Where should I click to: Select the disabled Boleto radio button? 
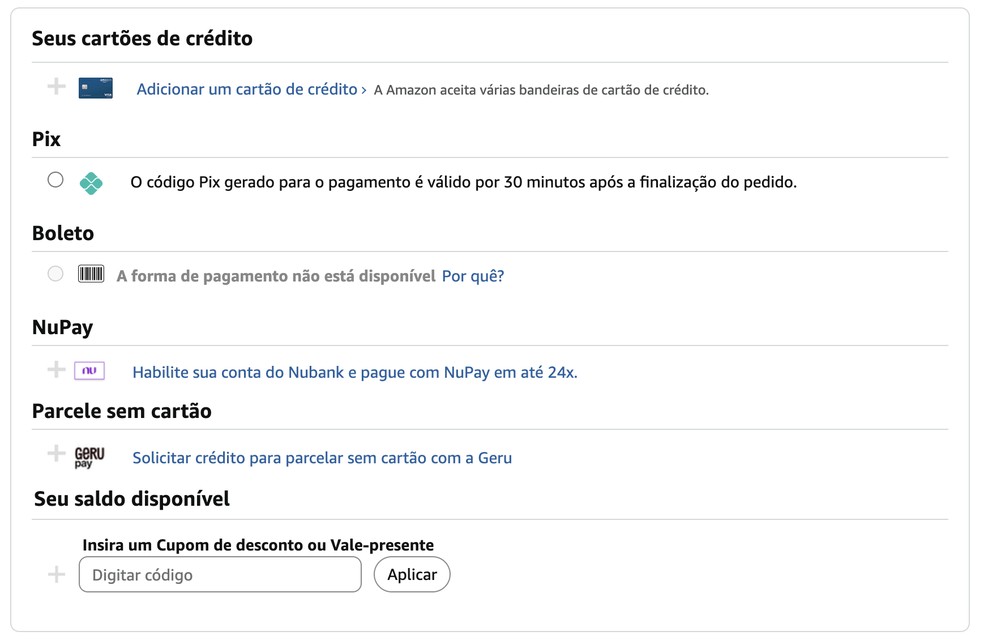tap(55, 272)
